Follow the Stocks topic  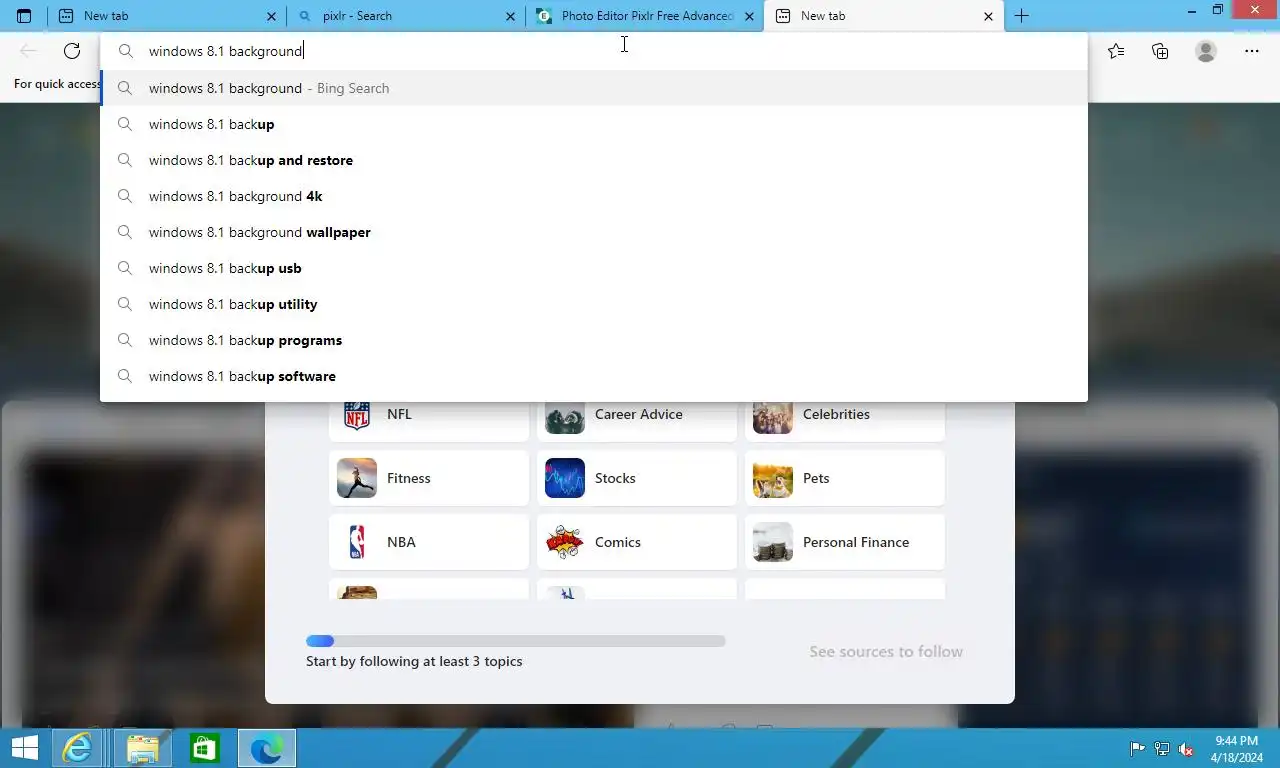coord(637,478)
